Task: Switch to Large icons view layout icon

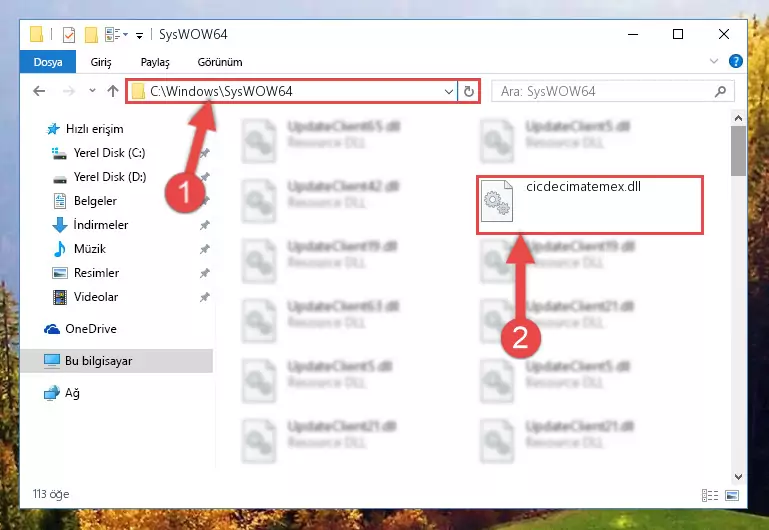Action: tap(732, 496)
